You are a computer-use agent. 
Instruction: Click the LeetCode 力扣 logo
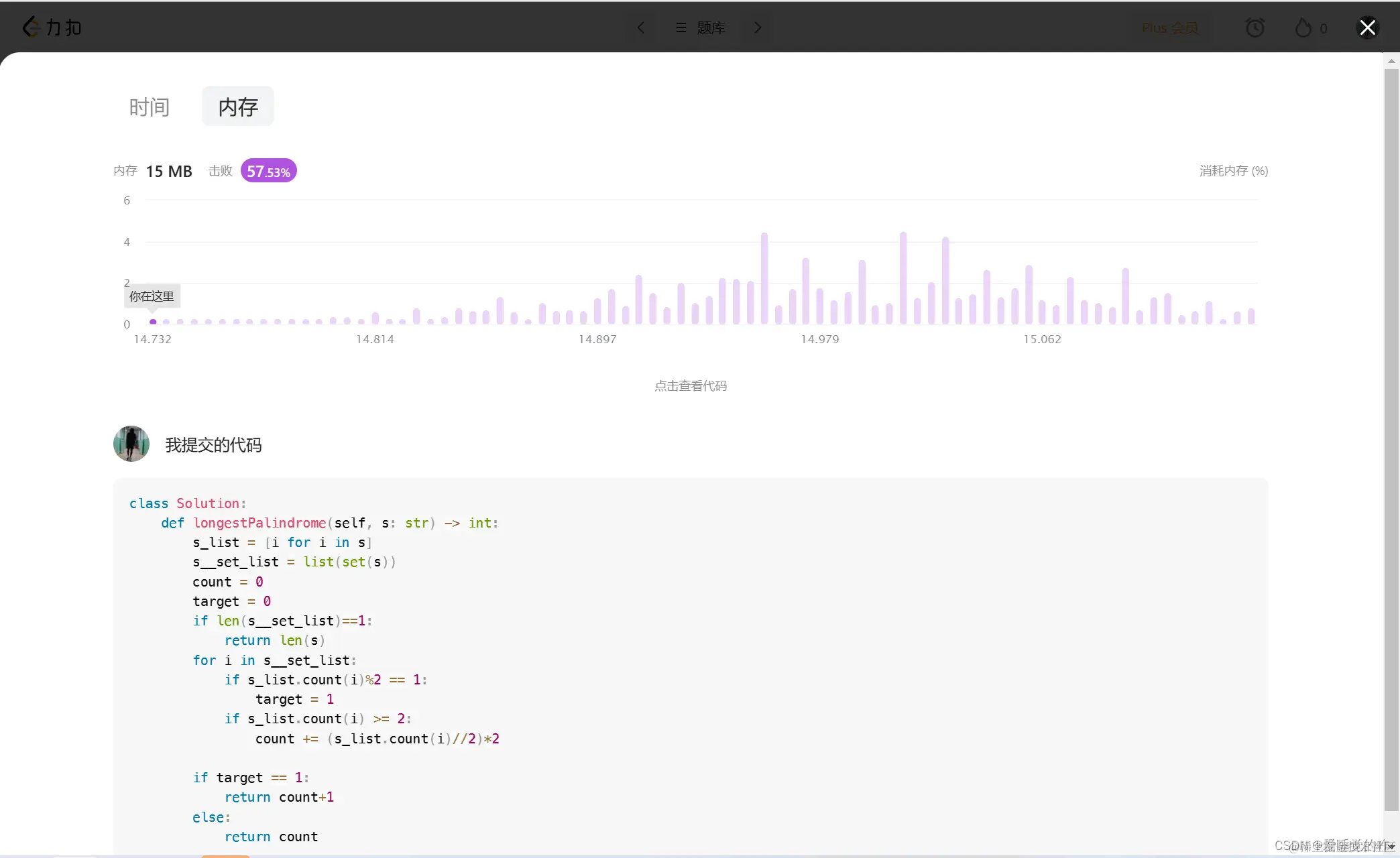coord(52,27)
